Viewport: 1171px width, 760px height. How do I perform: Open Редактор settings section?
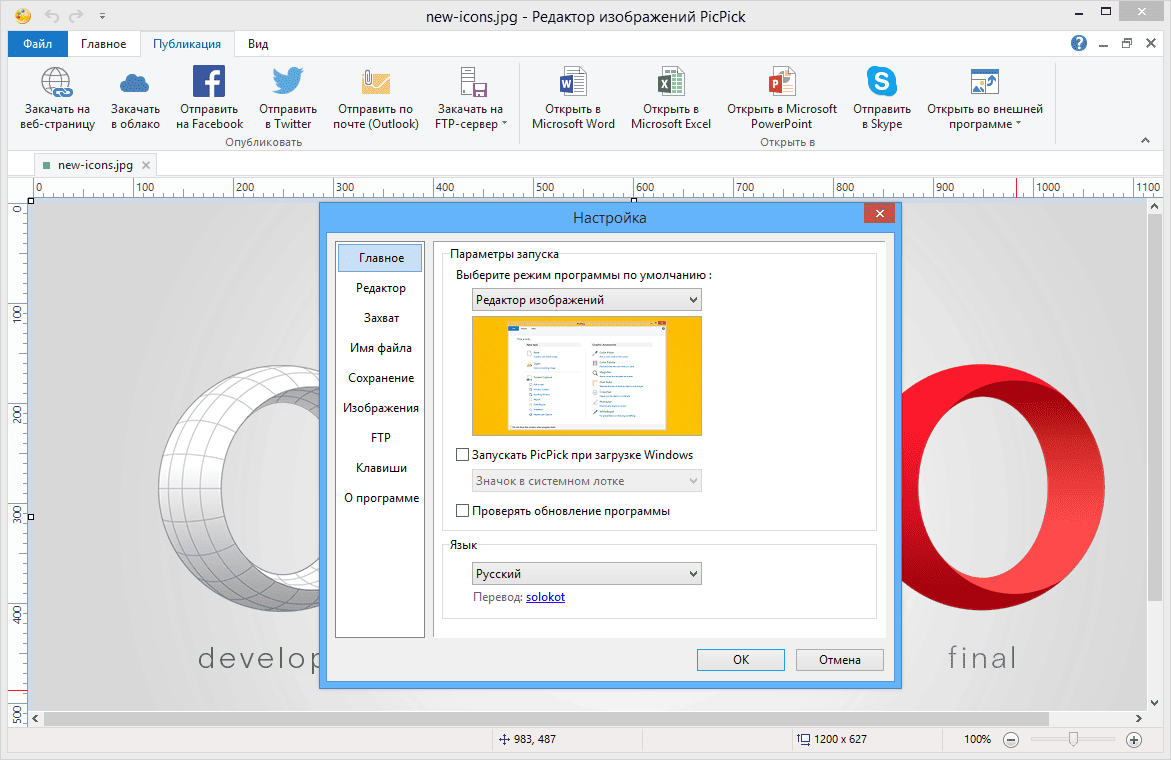click(x=381, y=287)
